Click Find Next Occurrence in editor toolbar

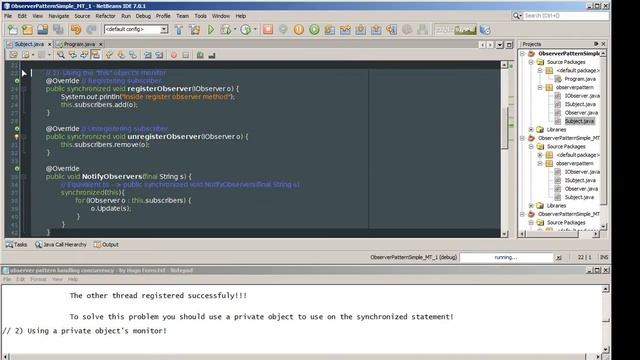pyautogui.click(x=84, y=55)
